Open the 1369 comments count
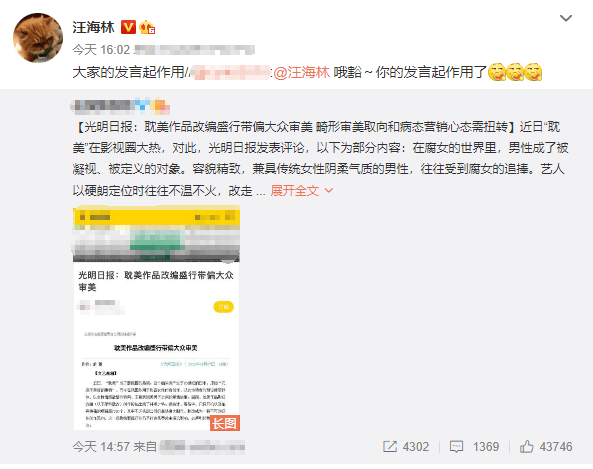Screen dimensions: 593x469 tap(486, 447)
